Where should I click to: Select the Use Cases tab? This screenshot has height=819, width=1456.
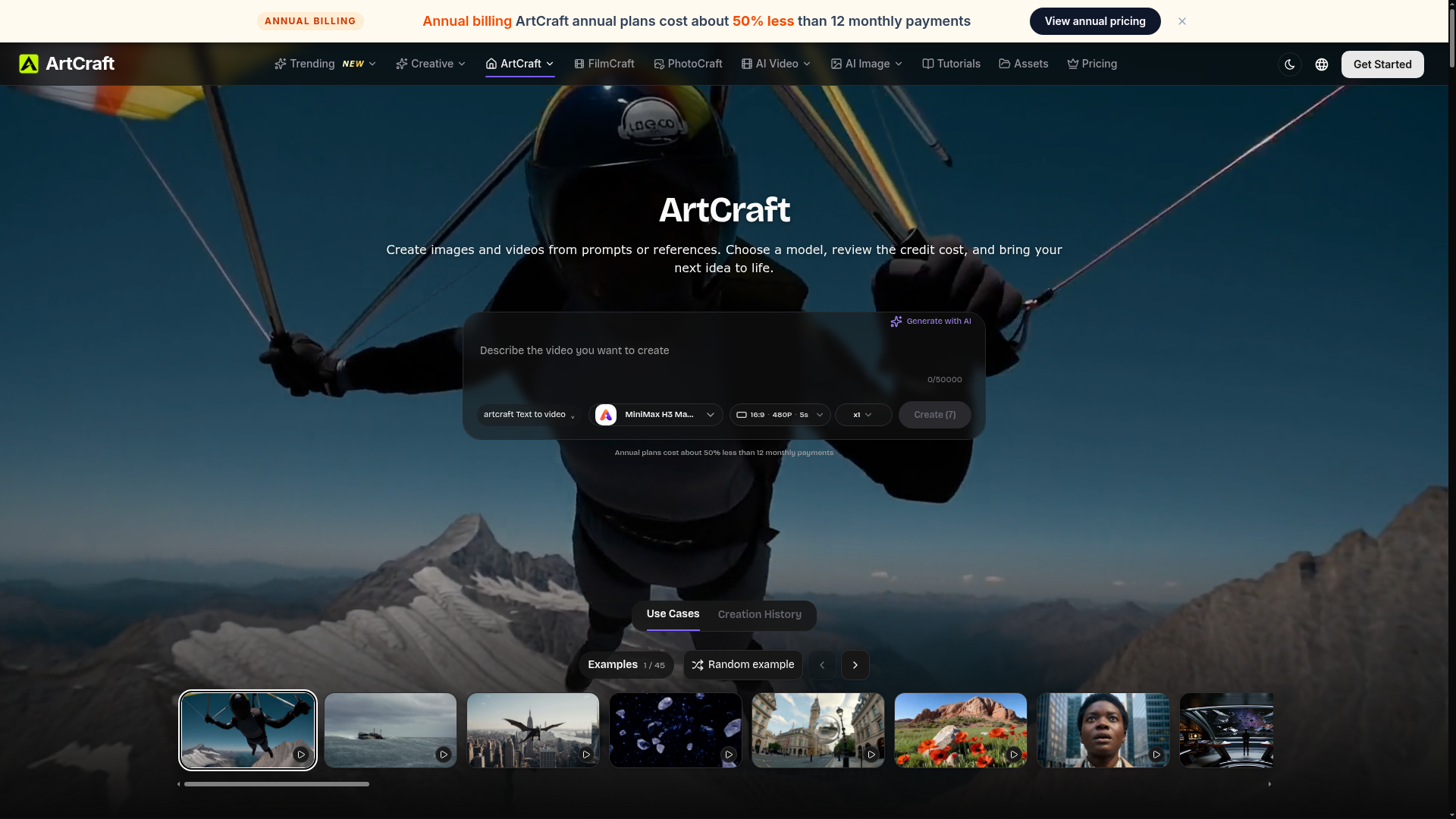[673, 615]
